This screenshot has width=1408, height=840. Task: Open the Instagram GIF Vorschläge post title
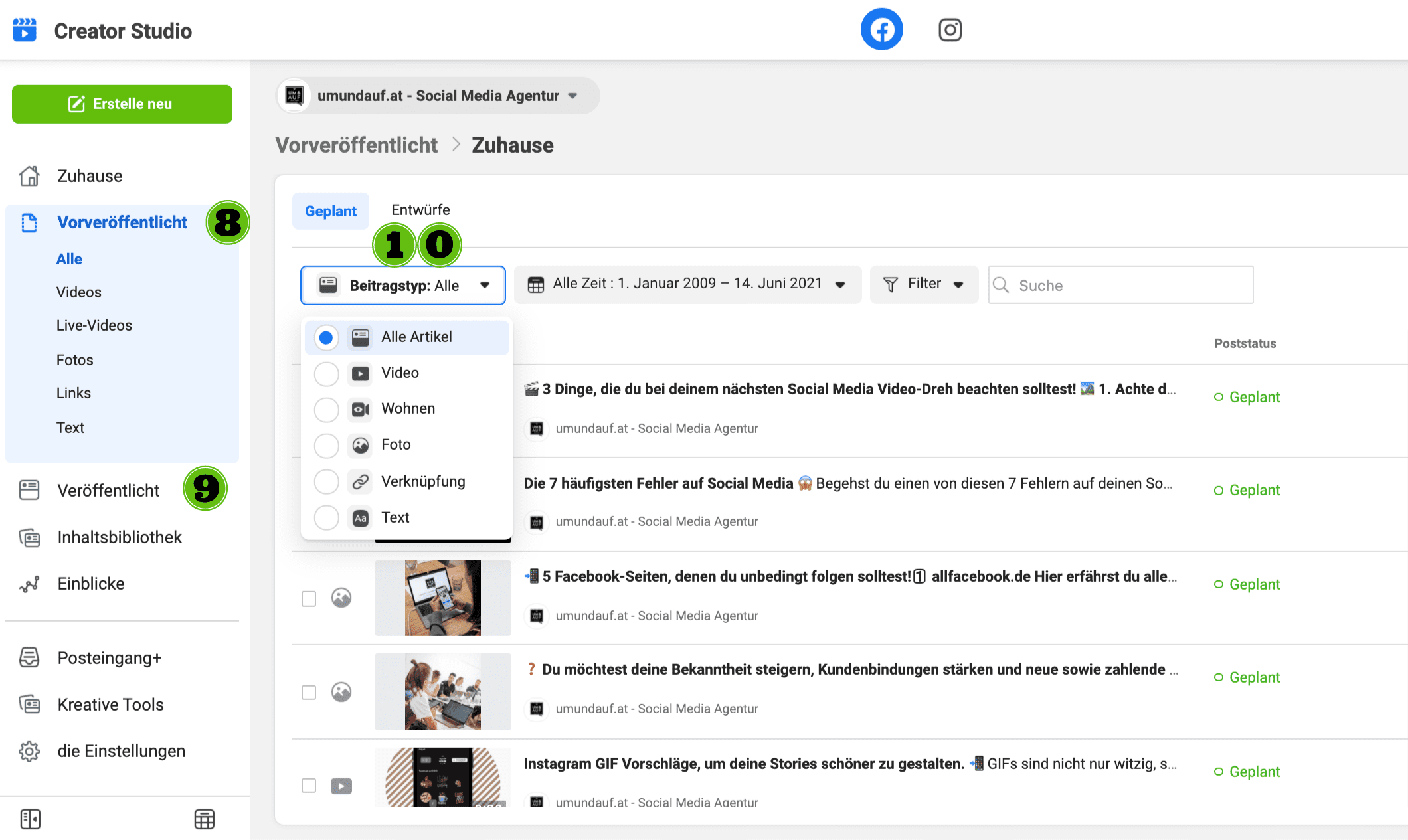(x=850, y=764)
